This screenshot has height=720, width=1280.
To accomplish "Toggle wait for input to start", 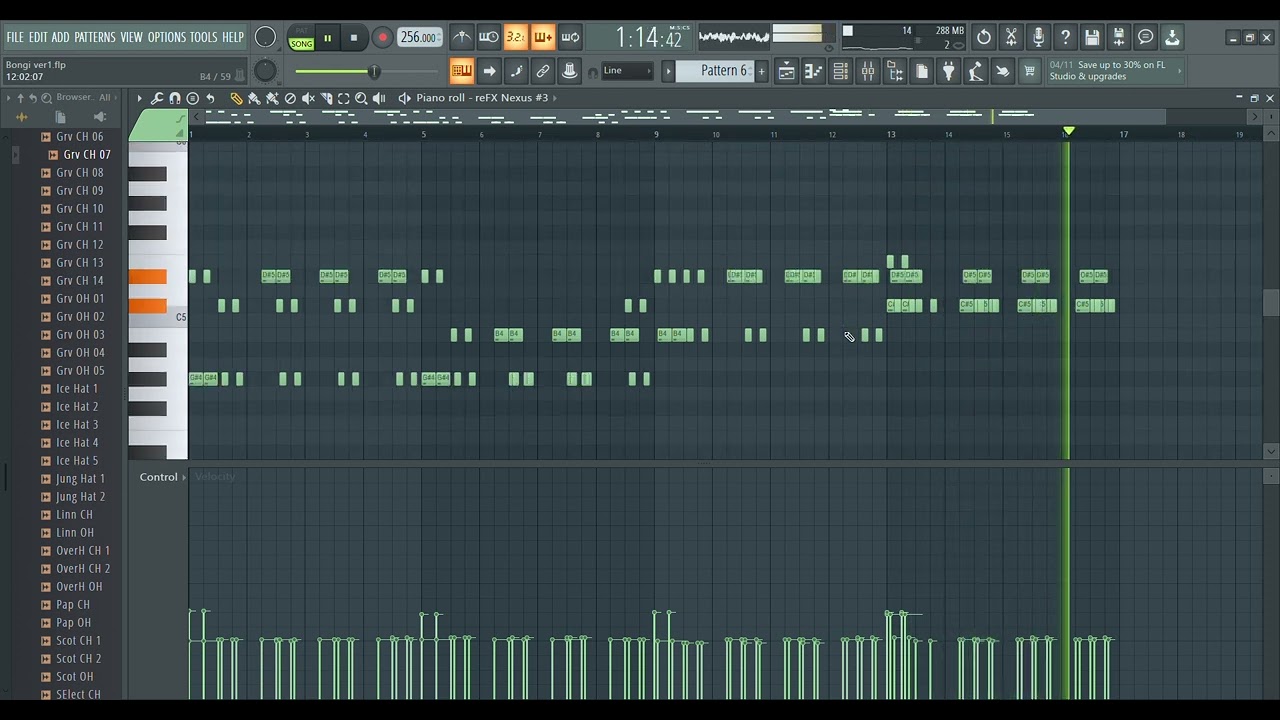I will click(x=488, y=37).
